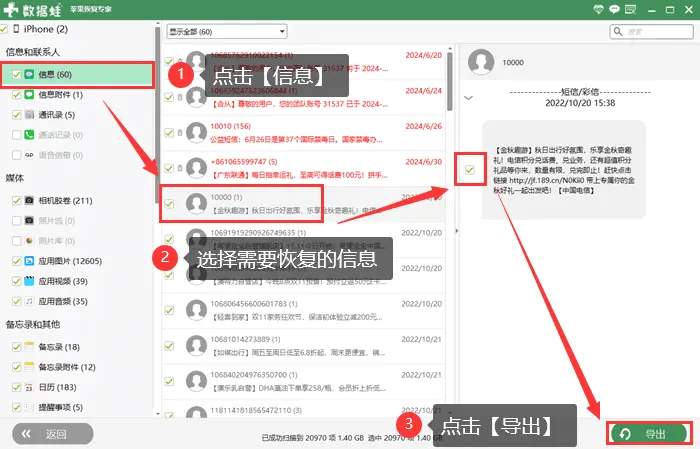Open the VIP diamond icon in title bar
The height and width of the screenshot is (449, 700).
click(598, 9)
